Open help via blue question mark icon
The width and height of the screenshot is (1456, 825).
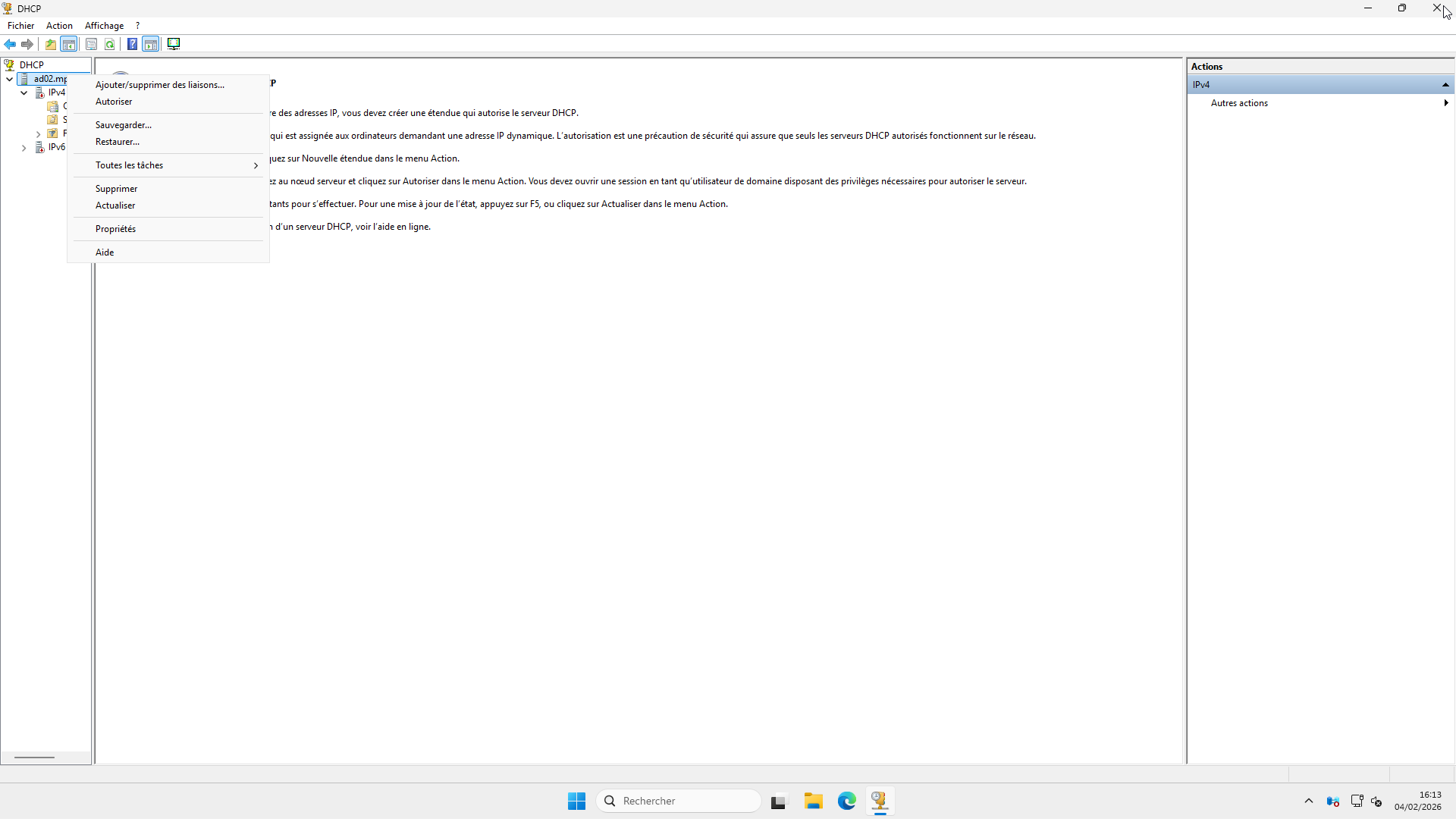132,44
